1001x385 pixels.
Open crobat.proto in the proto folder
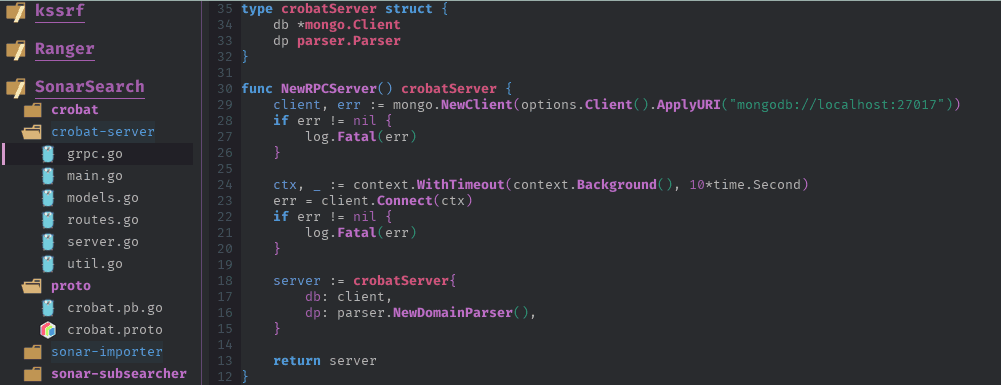point(115,330)
